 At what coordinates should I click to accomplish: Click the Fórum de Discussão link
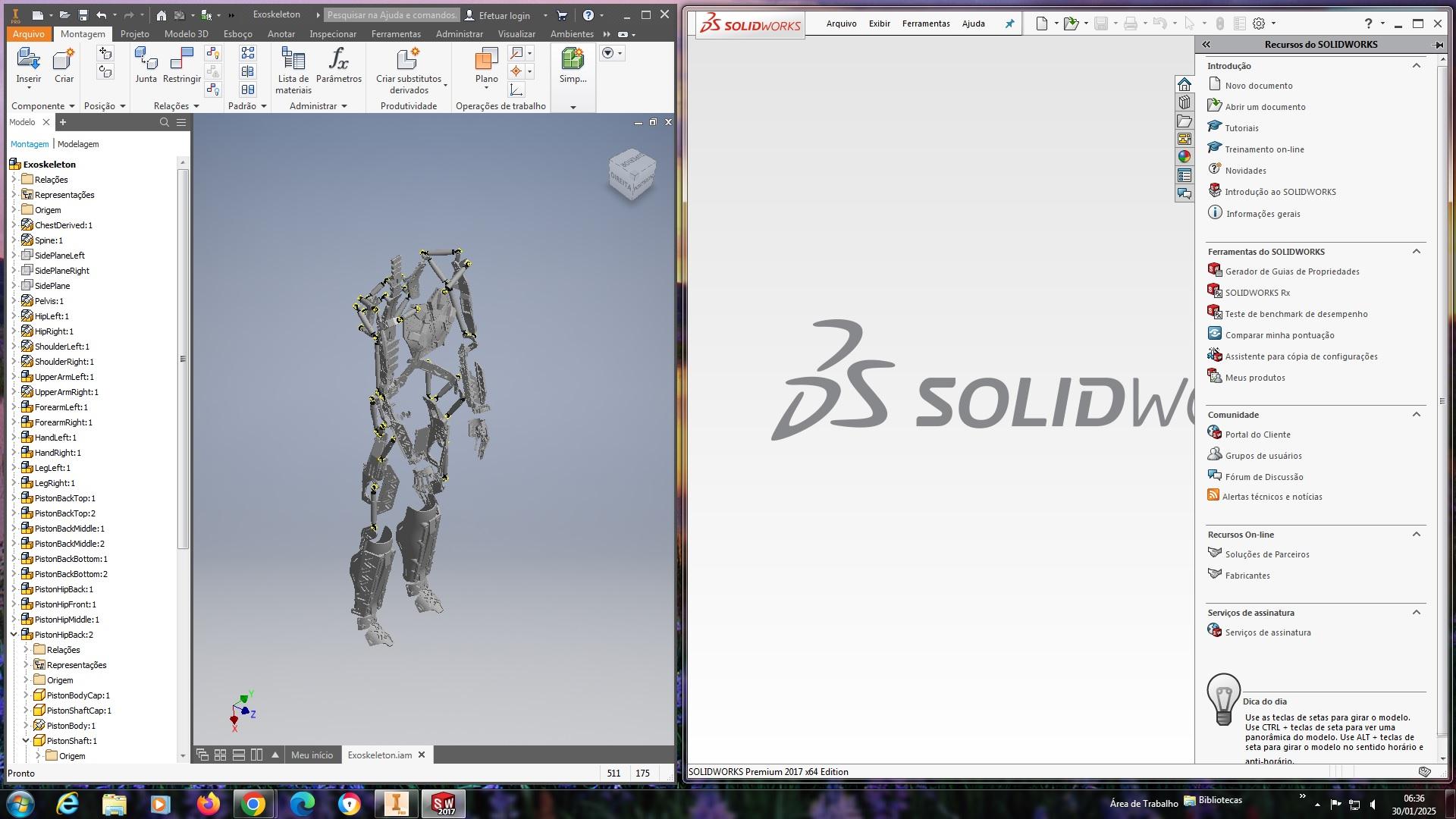point(1263,477)
